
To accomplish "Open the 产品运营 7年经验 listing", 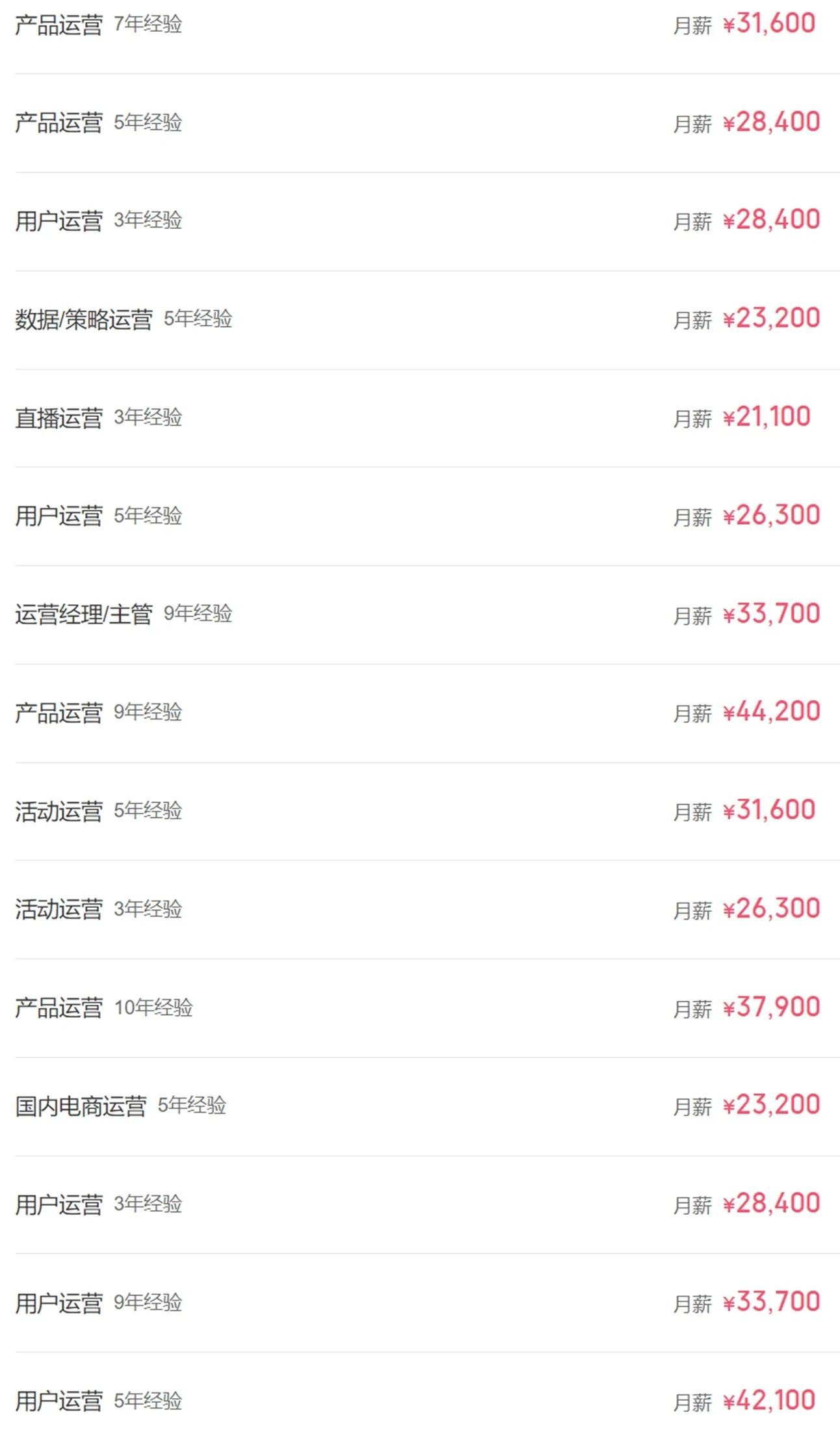I will point(59,25).
